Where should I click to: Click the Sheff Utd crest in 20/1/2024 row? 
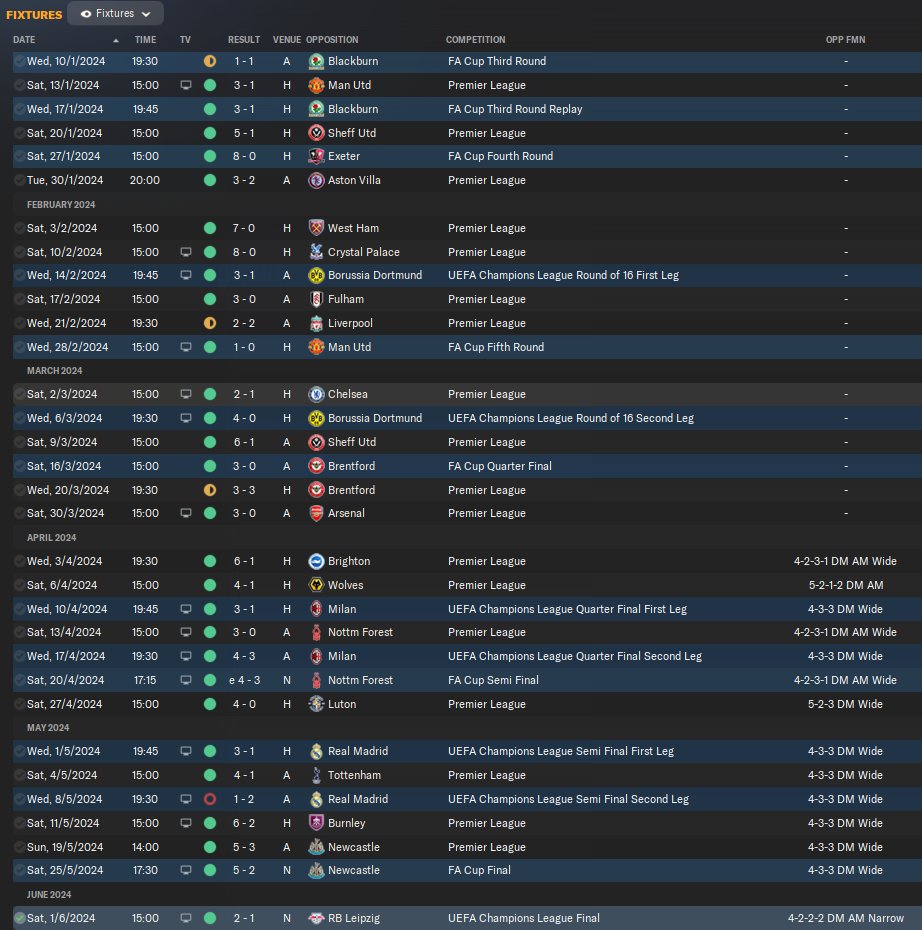coord(317,133)
